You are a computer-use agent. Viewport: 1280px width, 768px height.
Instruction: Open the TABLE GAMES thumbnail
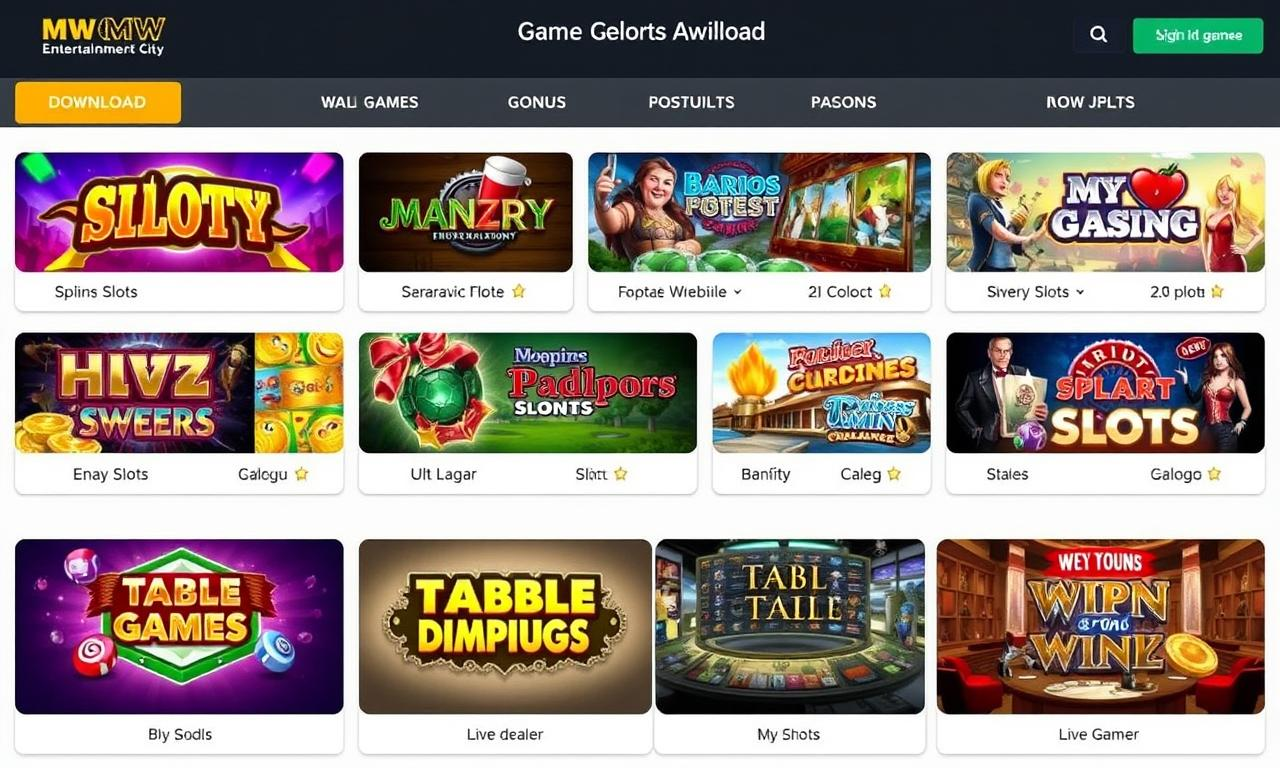179,627
